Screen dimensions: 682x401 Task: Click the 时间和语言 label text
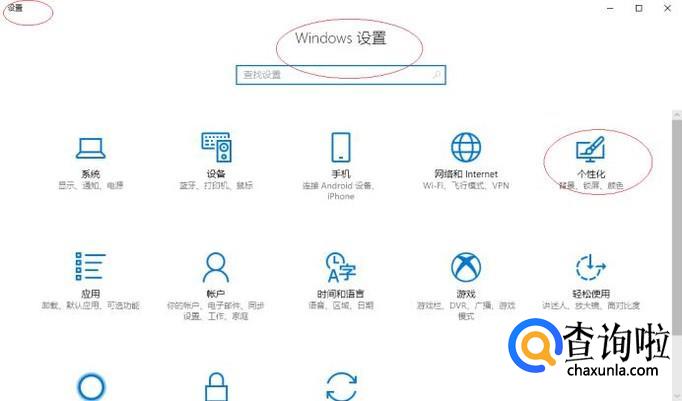341,294
